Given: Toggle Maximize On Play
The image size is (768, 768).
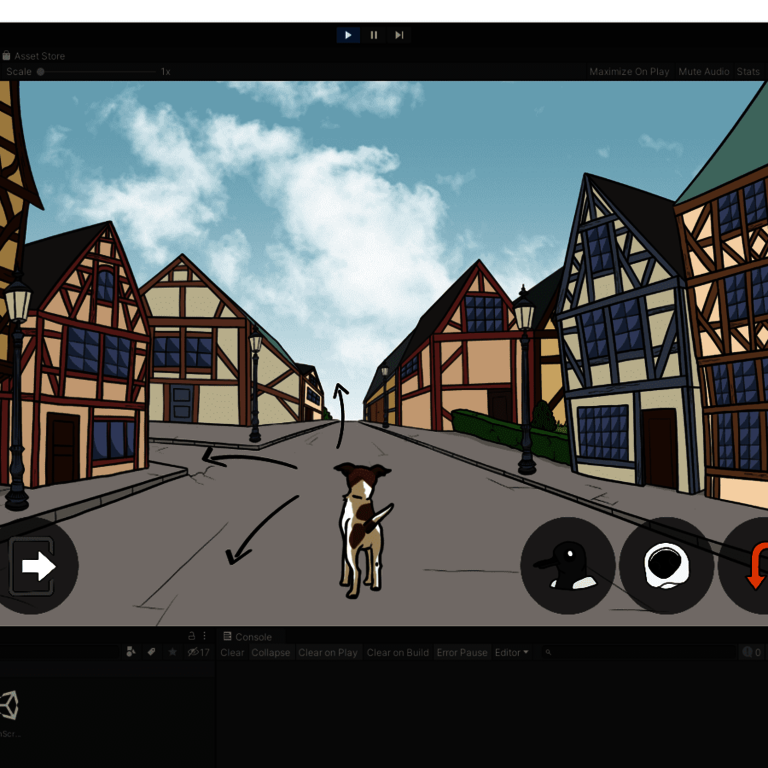Looking at the screenshot, I should (x=629, y=72).
